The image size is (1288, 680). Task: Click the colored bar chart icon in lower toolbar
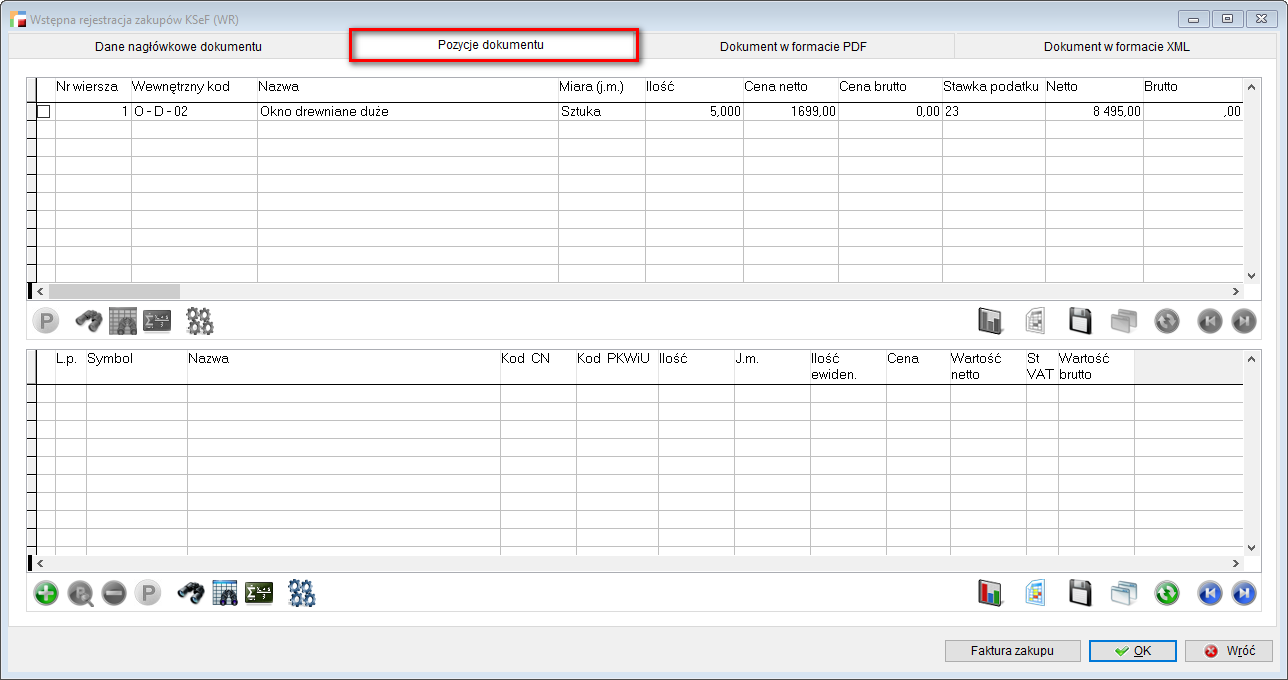(x=990, y=593)
